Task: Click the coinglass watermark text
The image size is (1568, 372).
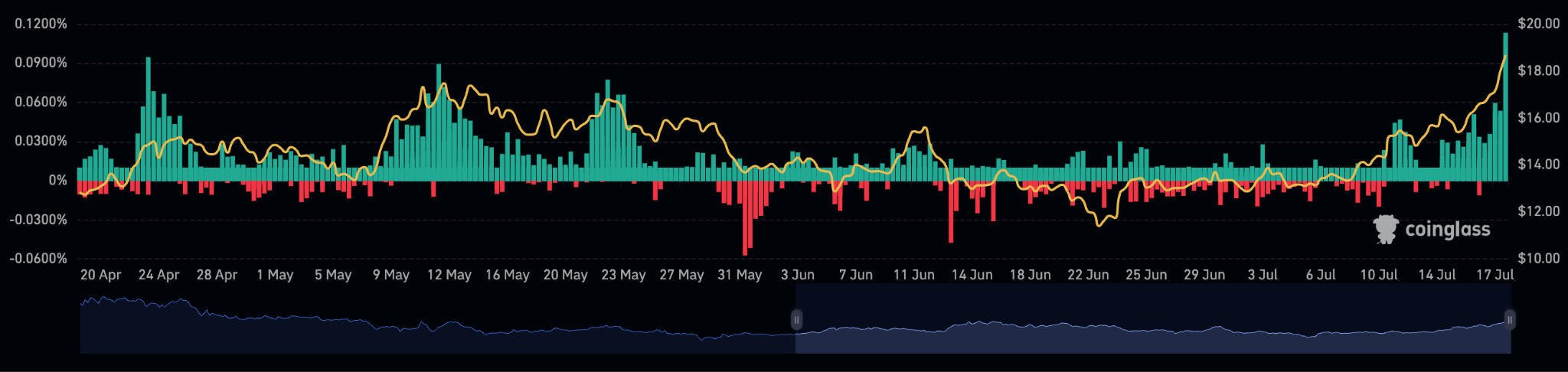Action: (x=1447, y=230)
